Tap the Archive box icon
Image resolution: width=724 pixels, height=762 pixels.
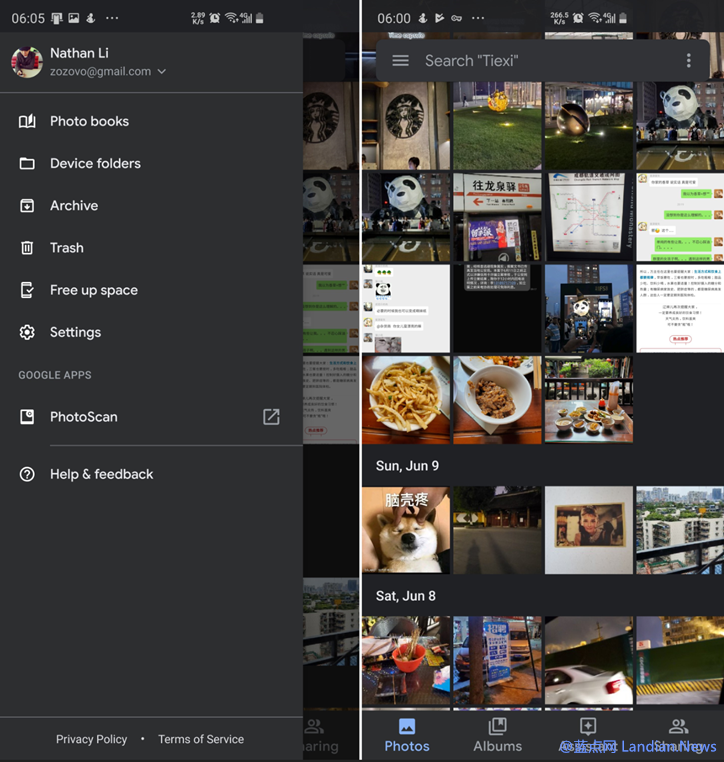pyautogui.click(x=27, y=206)
